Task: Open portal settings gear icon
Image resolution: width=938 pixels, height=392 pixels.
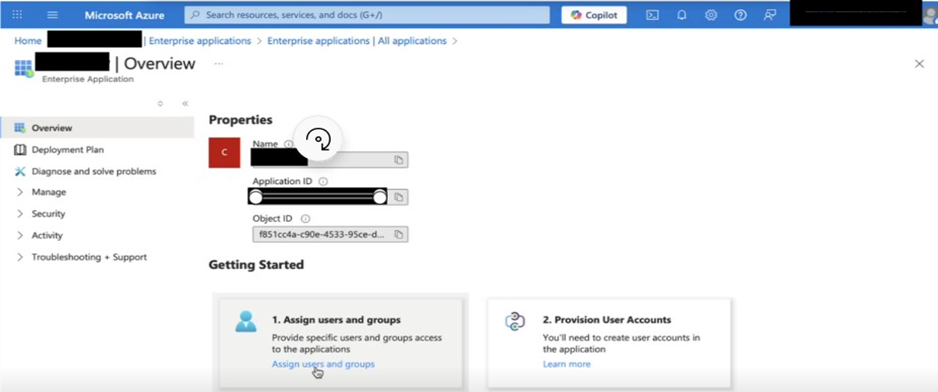Action: point(711,16)
